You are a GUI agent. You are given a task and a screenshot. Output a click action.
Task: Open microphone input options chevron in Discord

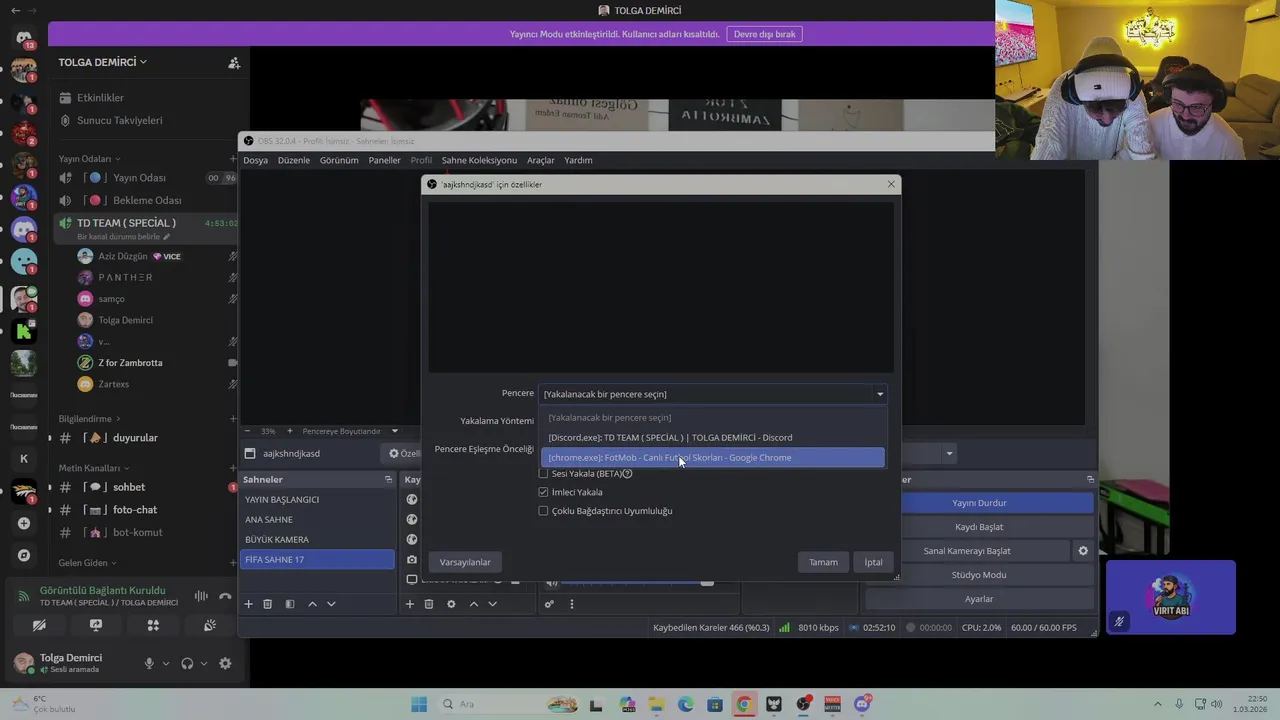166,663
